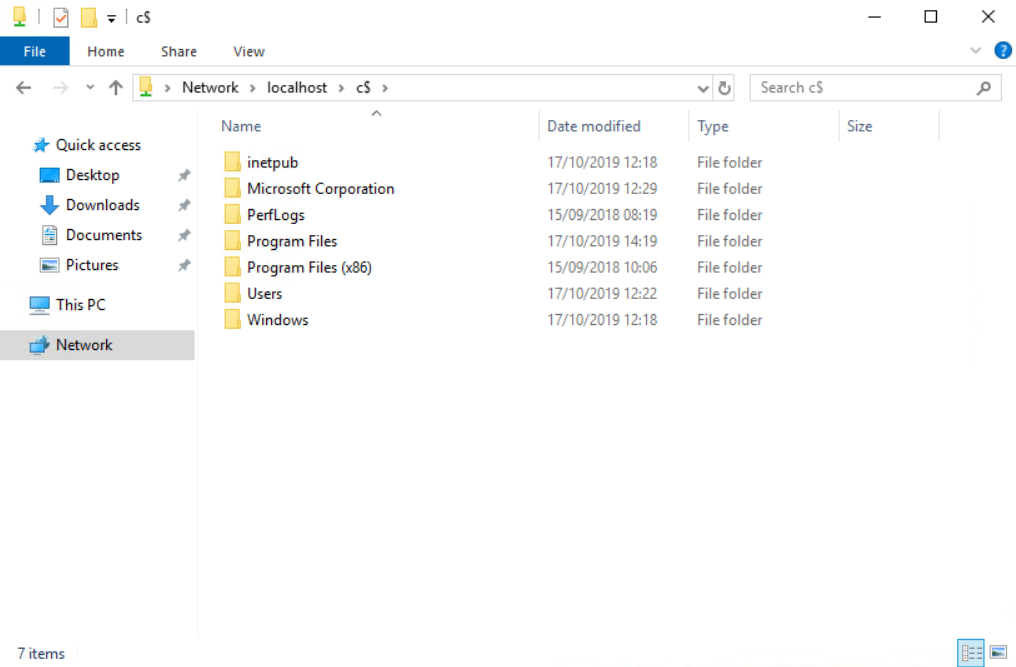Click the Properties icon in quick access toolbar
This screenshot has width=1016, height=667.
click(x=61, y=17)
